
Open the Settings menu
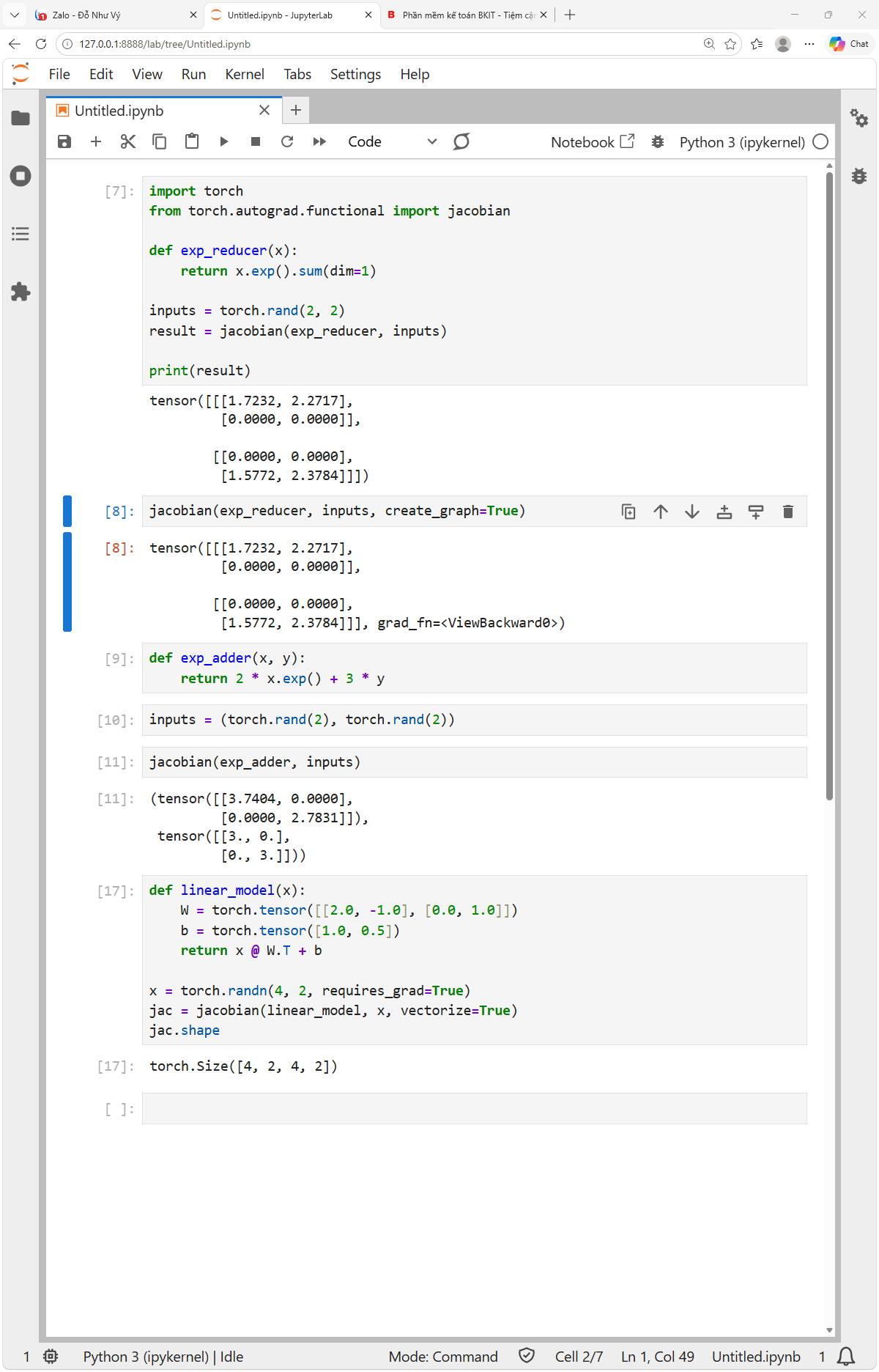tap(355, 74)
